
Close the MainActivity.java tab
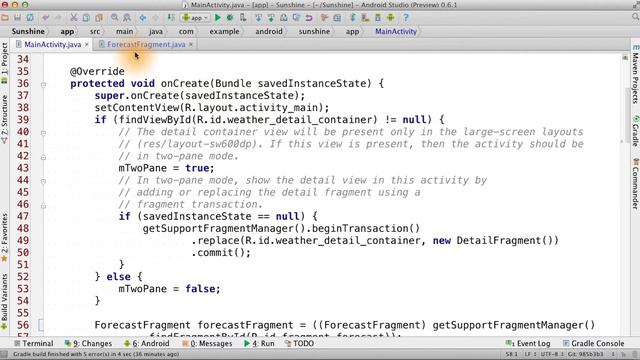[87, 44]
